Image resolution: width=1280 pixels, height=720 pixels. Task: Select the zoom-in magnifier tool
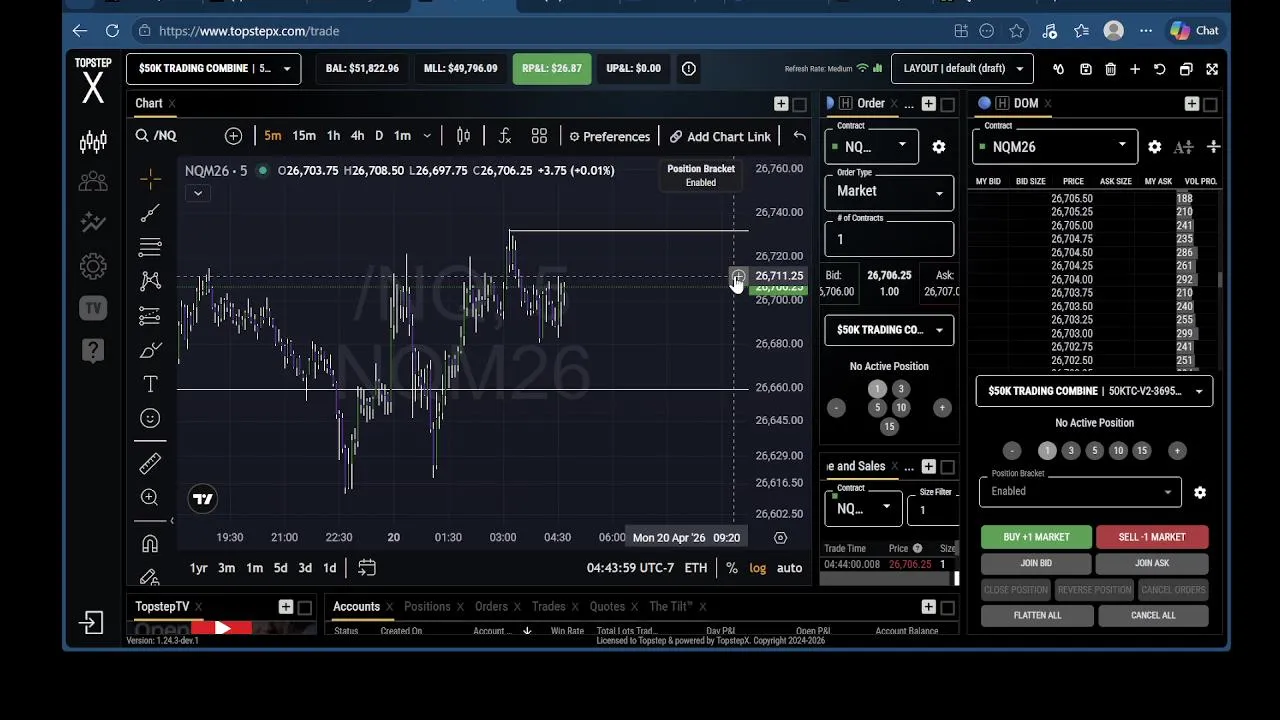tap(150, 497)
